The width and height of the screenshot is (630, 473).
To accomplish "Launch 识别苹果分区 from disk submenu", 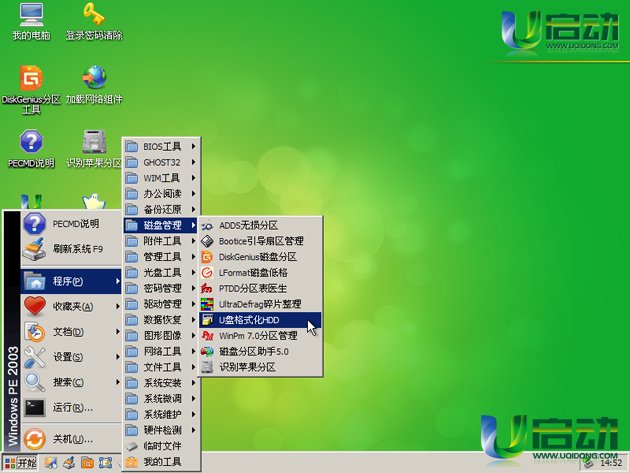I will [260, 367].
